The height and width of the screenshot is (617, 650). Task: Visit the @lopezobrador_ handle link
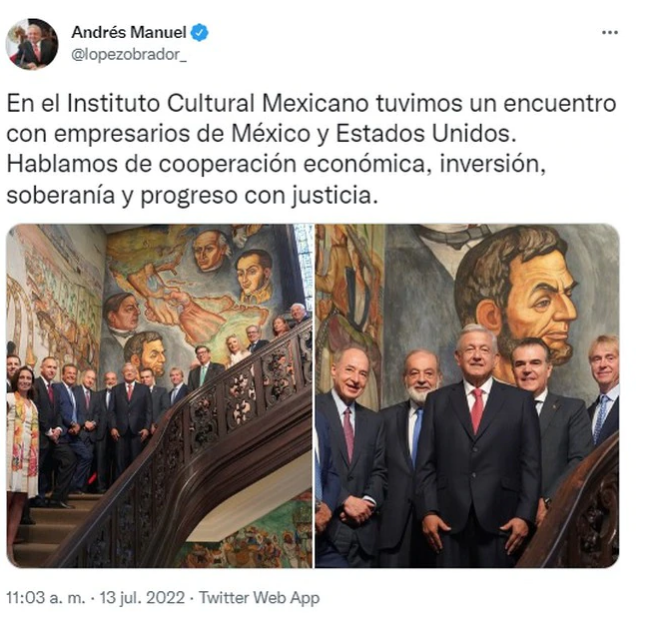click(x=129, y=54)
